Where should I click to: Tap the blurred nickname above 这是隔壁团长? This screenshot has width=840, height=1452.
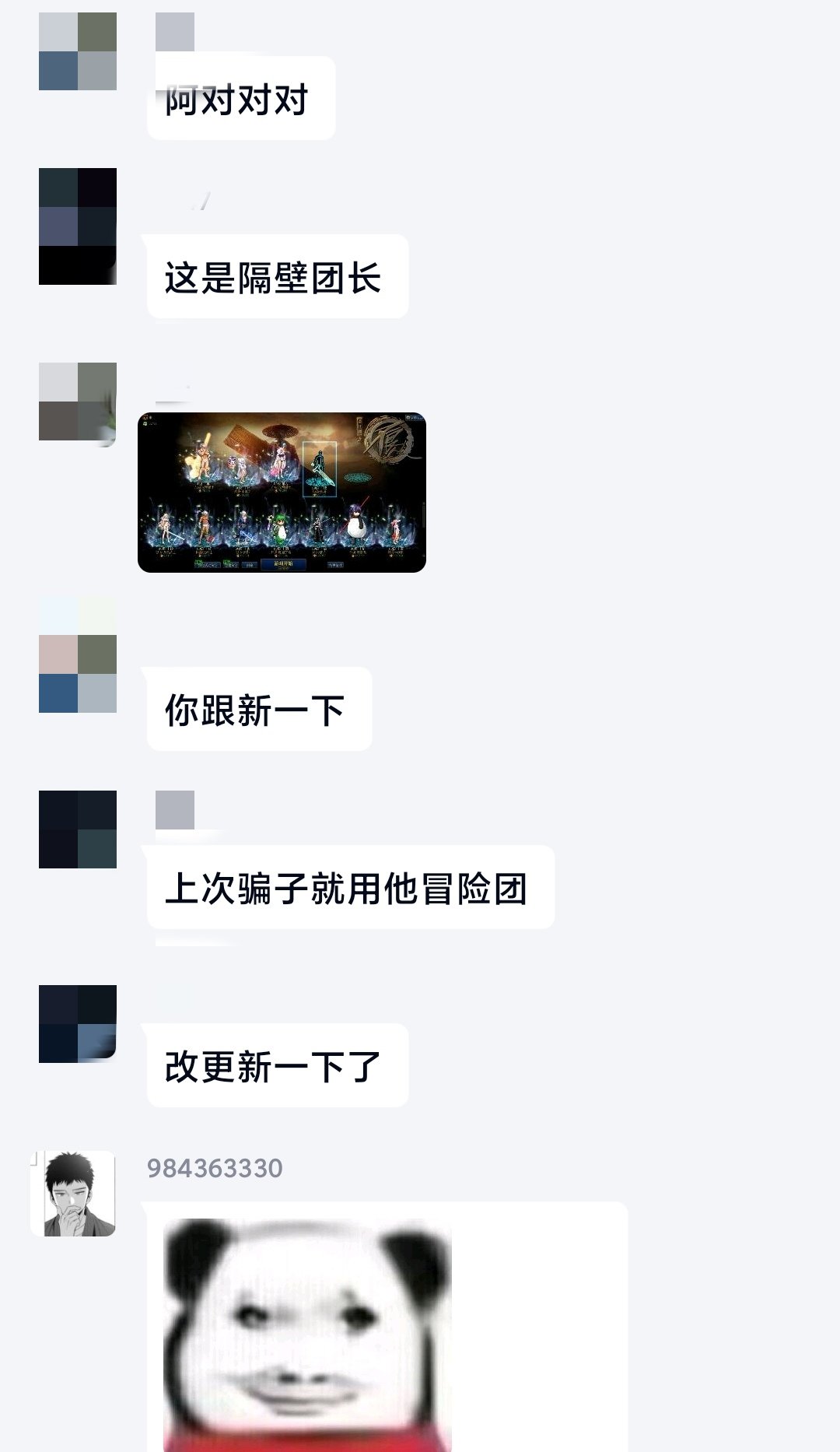click(x=201, y=202)
